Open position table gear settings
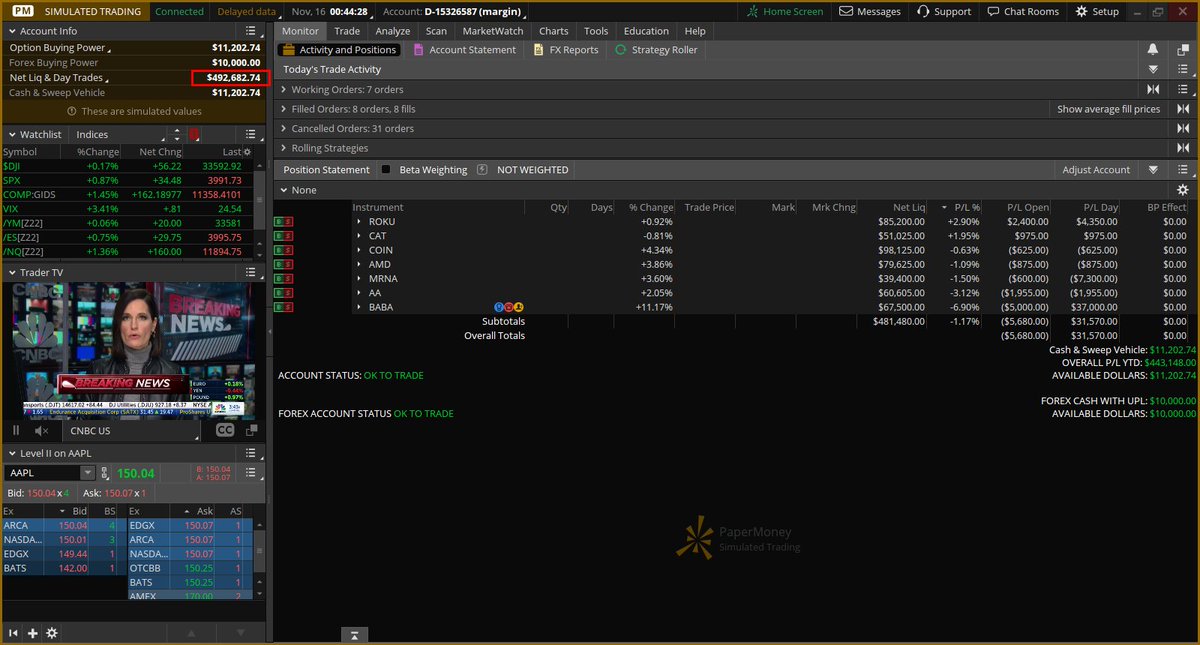This screenshot has height=645, width=1200. (1183, 189)
